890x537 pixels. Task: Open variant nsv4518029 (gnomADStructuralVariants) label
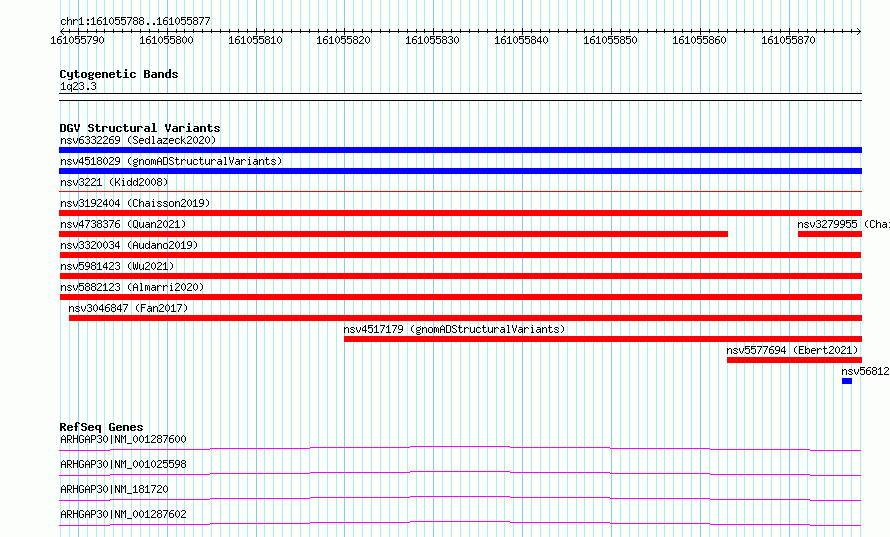tap(171, 161)
